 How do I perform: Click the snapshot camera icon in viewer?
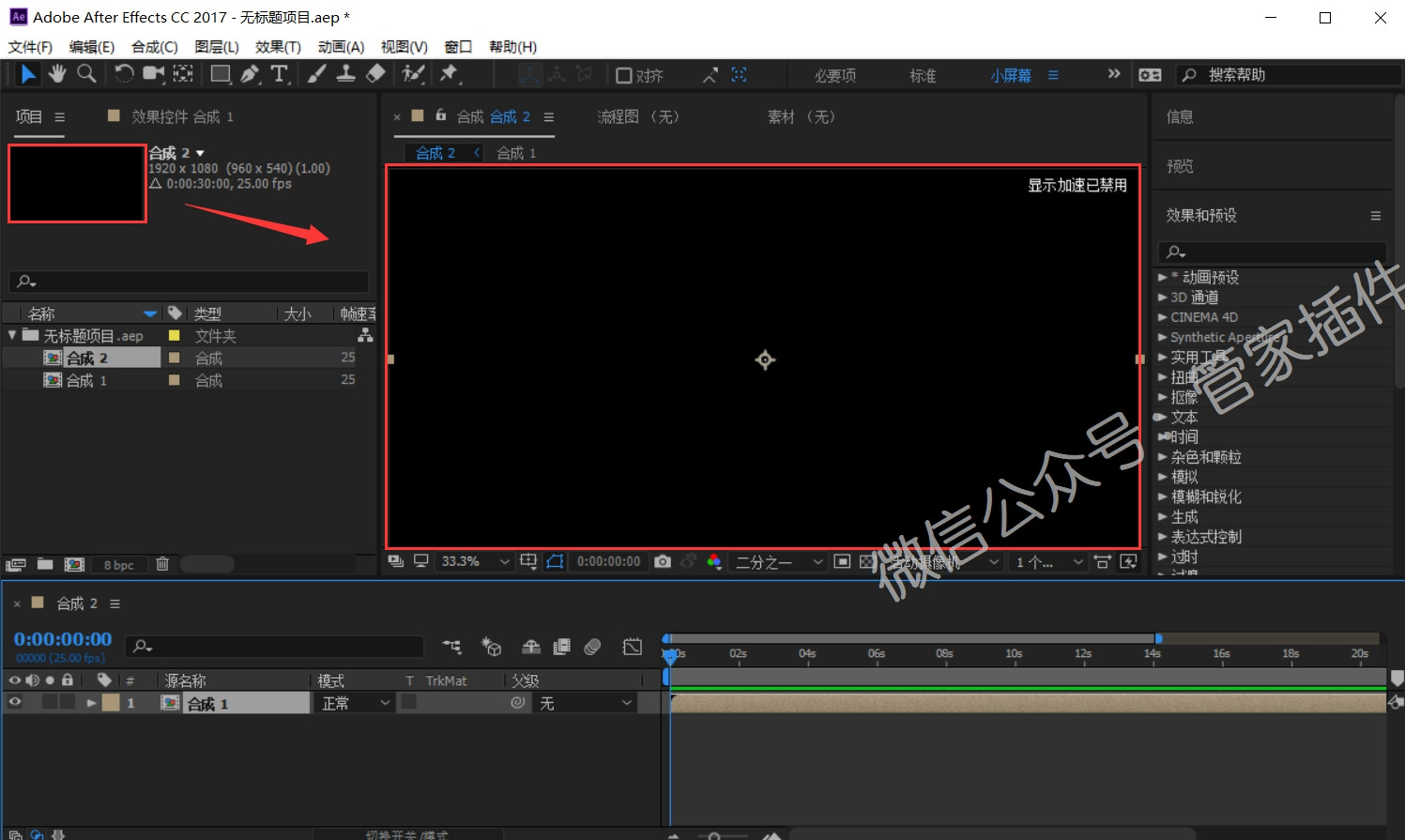tap(663, 561)
